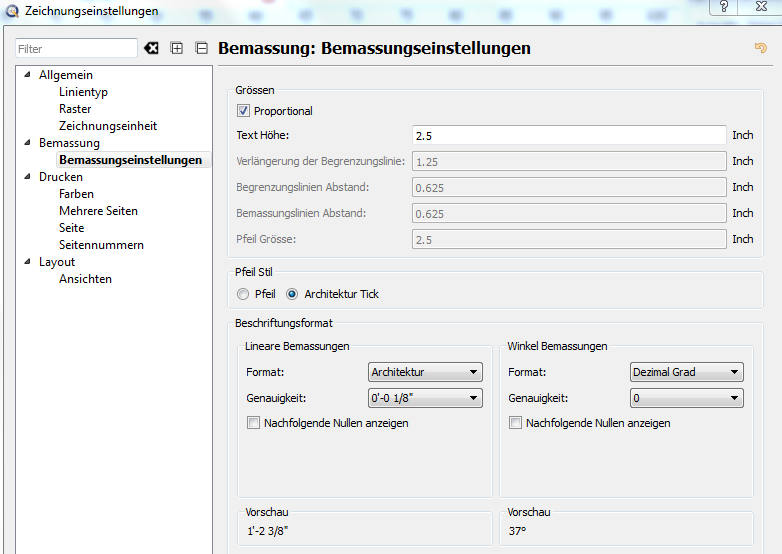Screen dimensions: 782x554
Task: Enable Nachfolgende Nullen anzeigen for Winkel Bemassungen
Action: tap(515, 423)
